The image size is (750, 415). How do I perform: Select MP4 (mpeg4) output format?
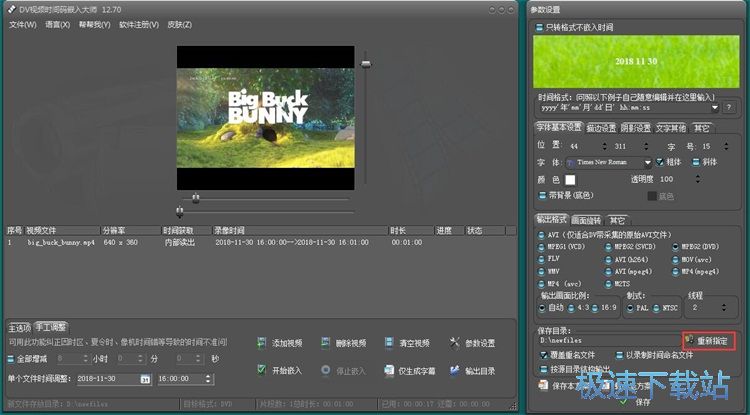pos(675,272)
